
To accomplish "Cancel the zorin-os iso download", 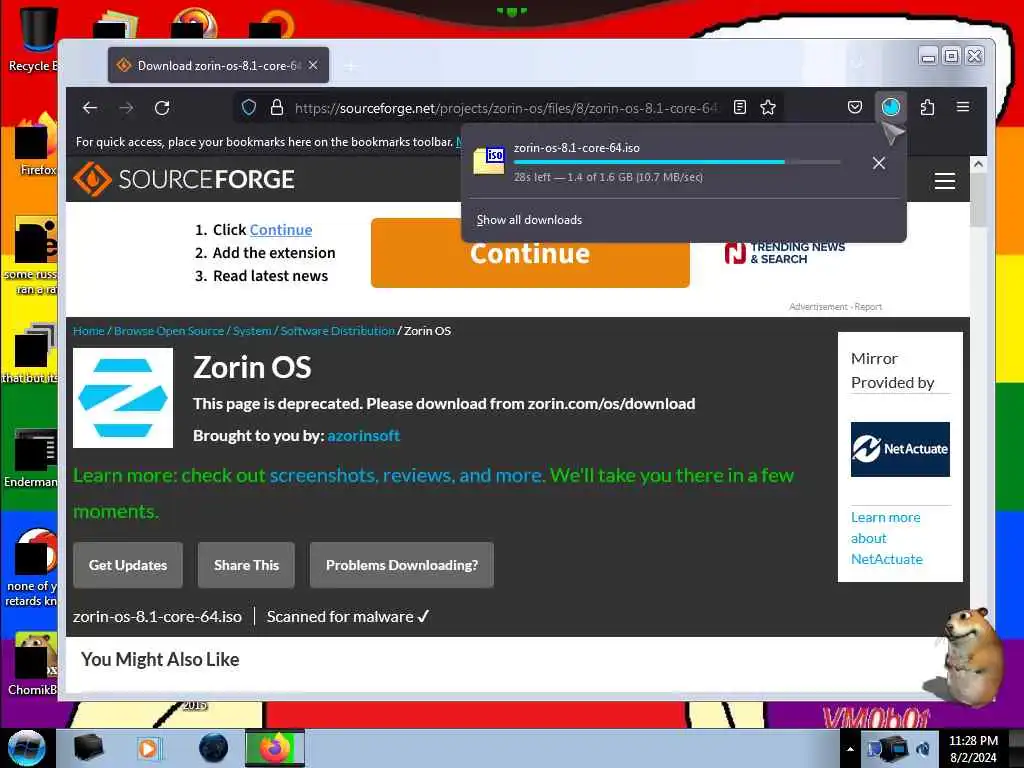I will (x=879, y=163).
